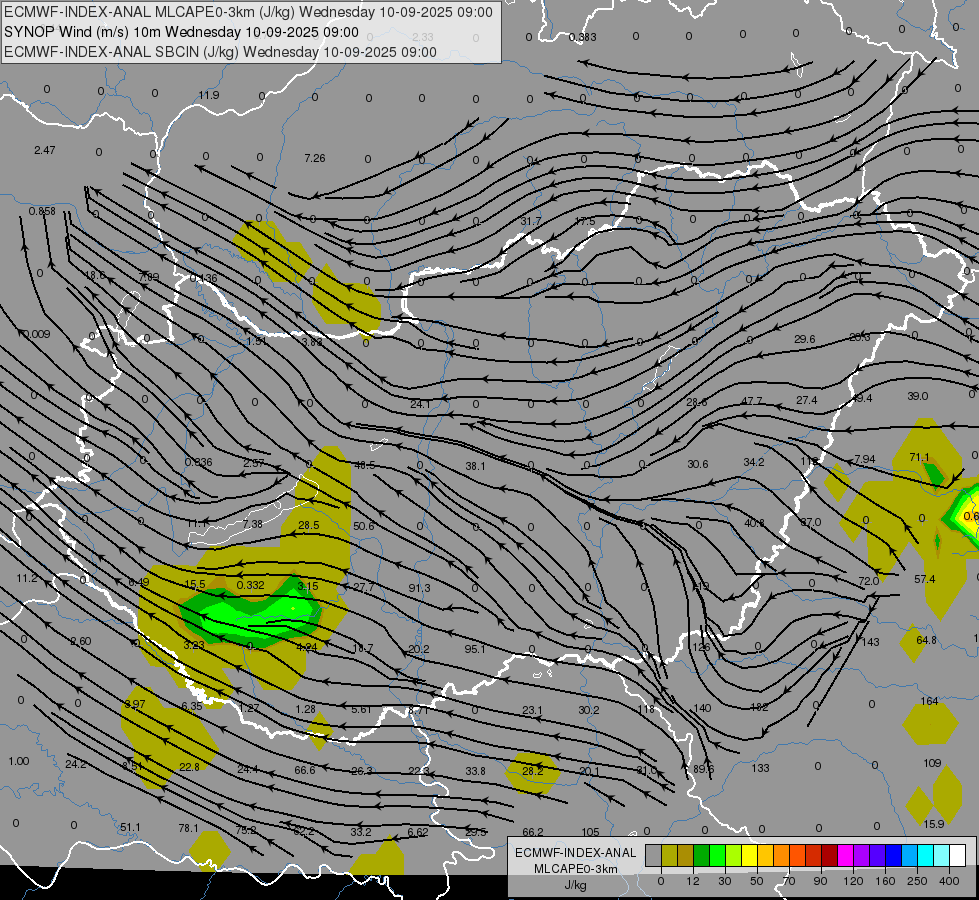
Task: Click the 120 tick label on legend
Action: point(853,881)
